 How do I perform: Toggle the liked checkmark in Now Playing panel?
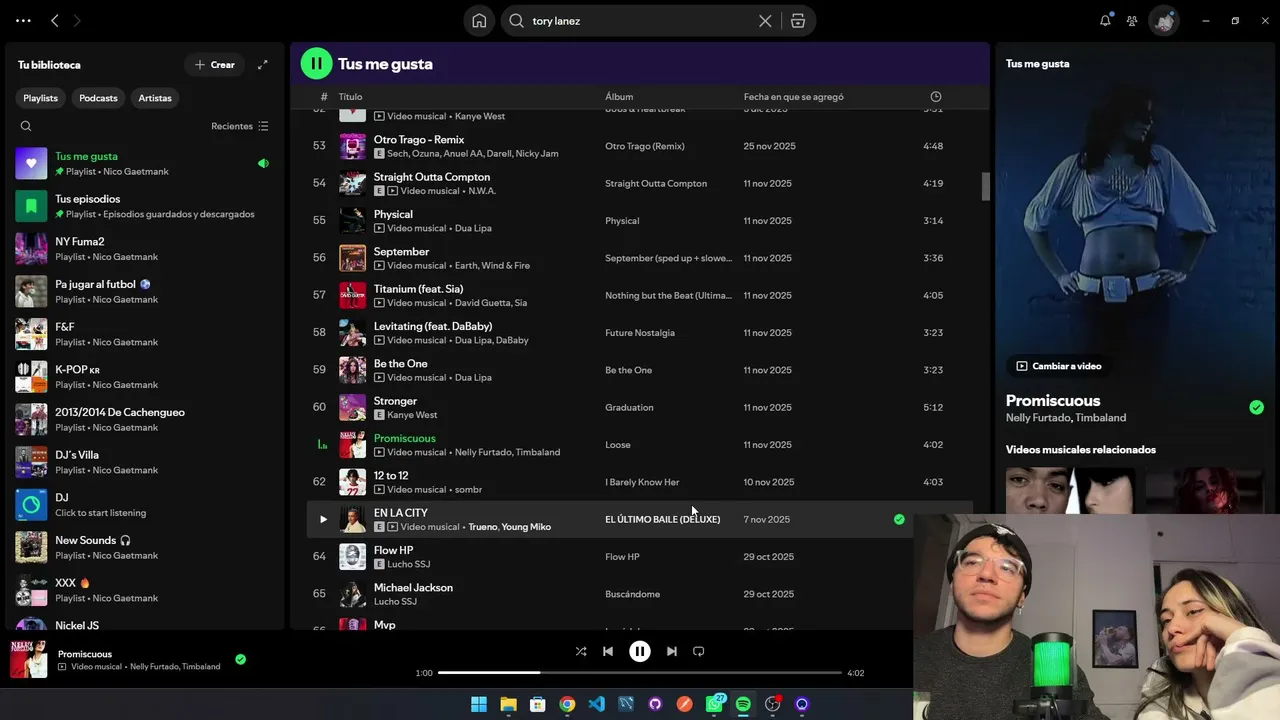1256,407
